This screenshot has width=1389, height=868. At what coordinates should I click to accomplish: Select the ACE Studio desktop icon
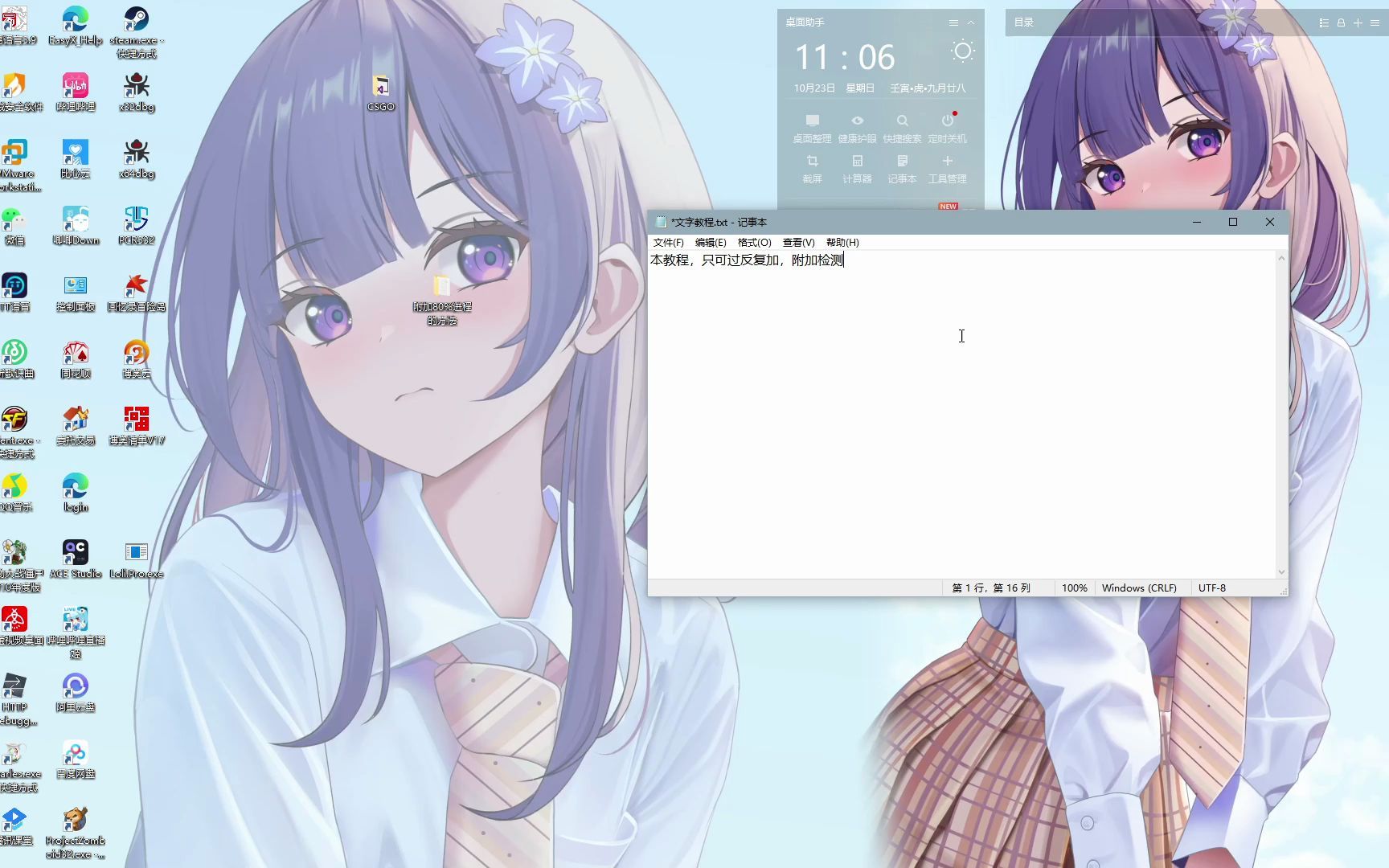tap(76, 559)
